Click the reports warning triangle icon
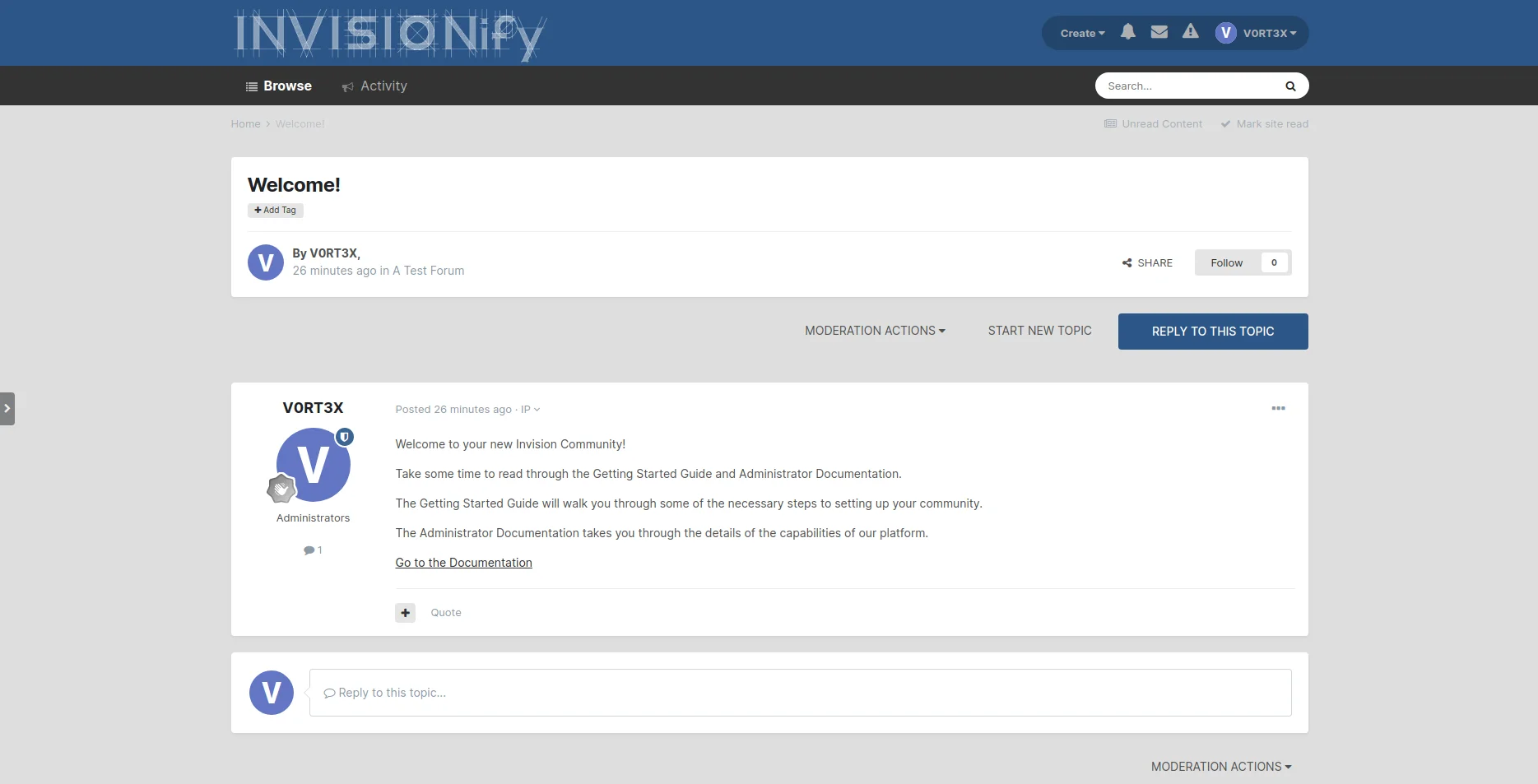Image resolution: width=1538 pixels, height=784 pixels. pyautogui.click(x=1190, y=32)
